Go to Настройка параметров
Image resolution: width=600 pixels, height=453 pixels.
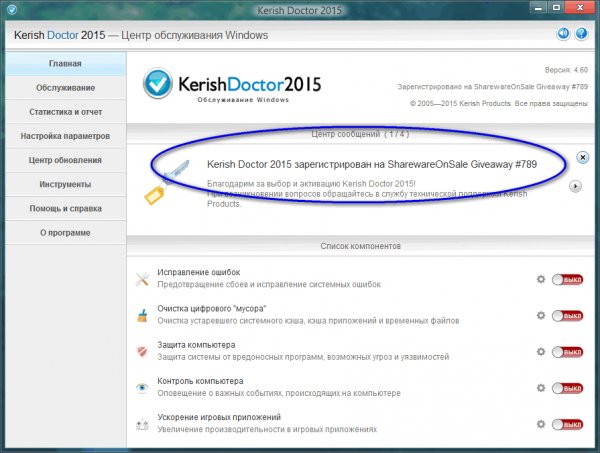(x=65, y=136)
